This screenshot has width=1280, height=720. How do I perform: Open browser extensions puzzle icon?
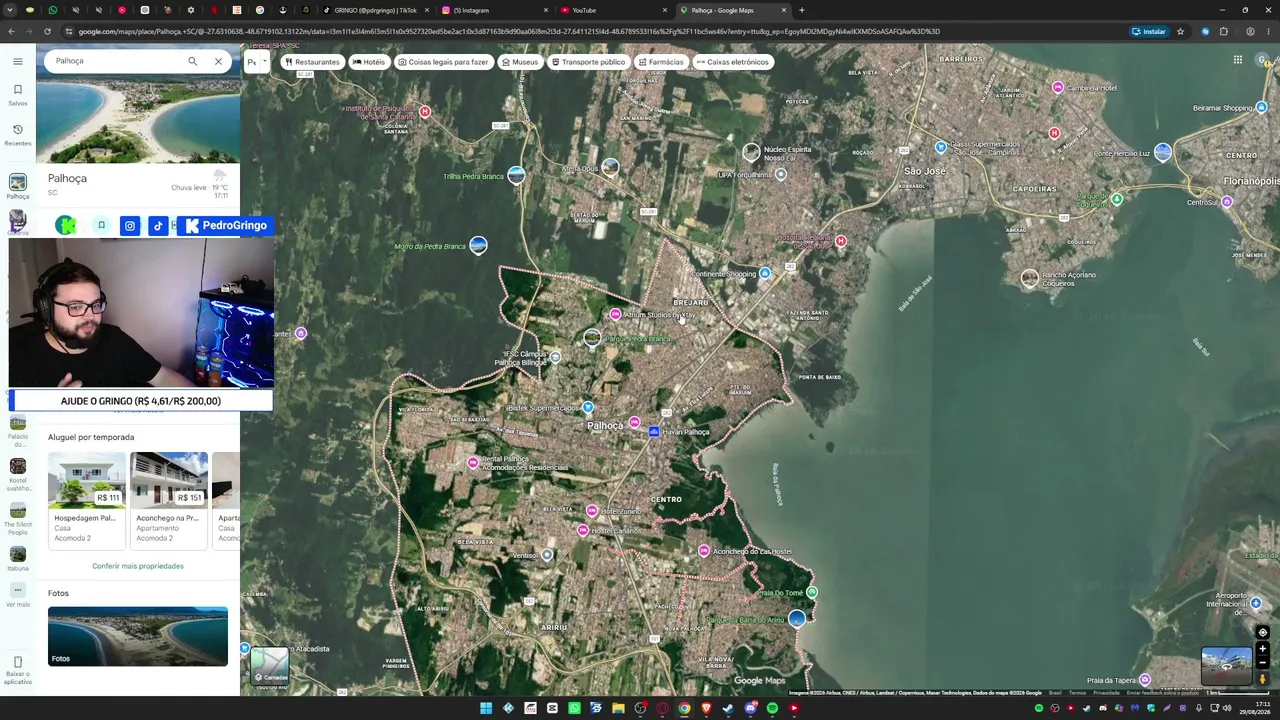pos(1223,31)
